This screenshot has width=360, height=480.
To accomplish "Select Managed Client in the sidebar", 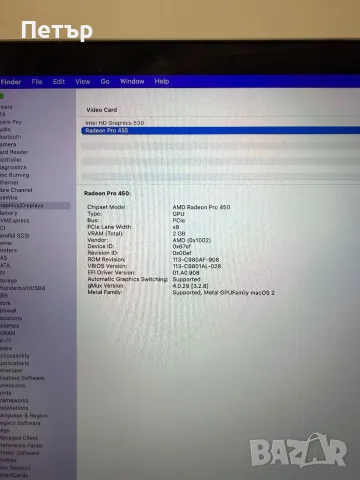I will point(19,438).
